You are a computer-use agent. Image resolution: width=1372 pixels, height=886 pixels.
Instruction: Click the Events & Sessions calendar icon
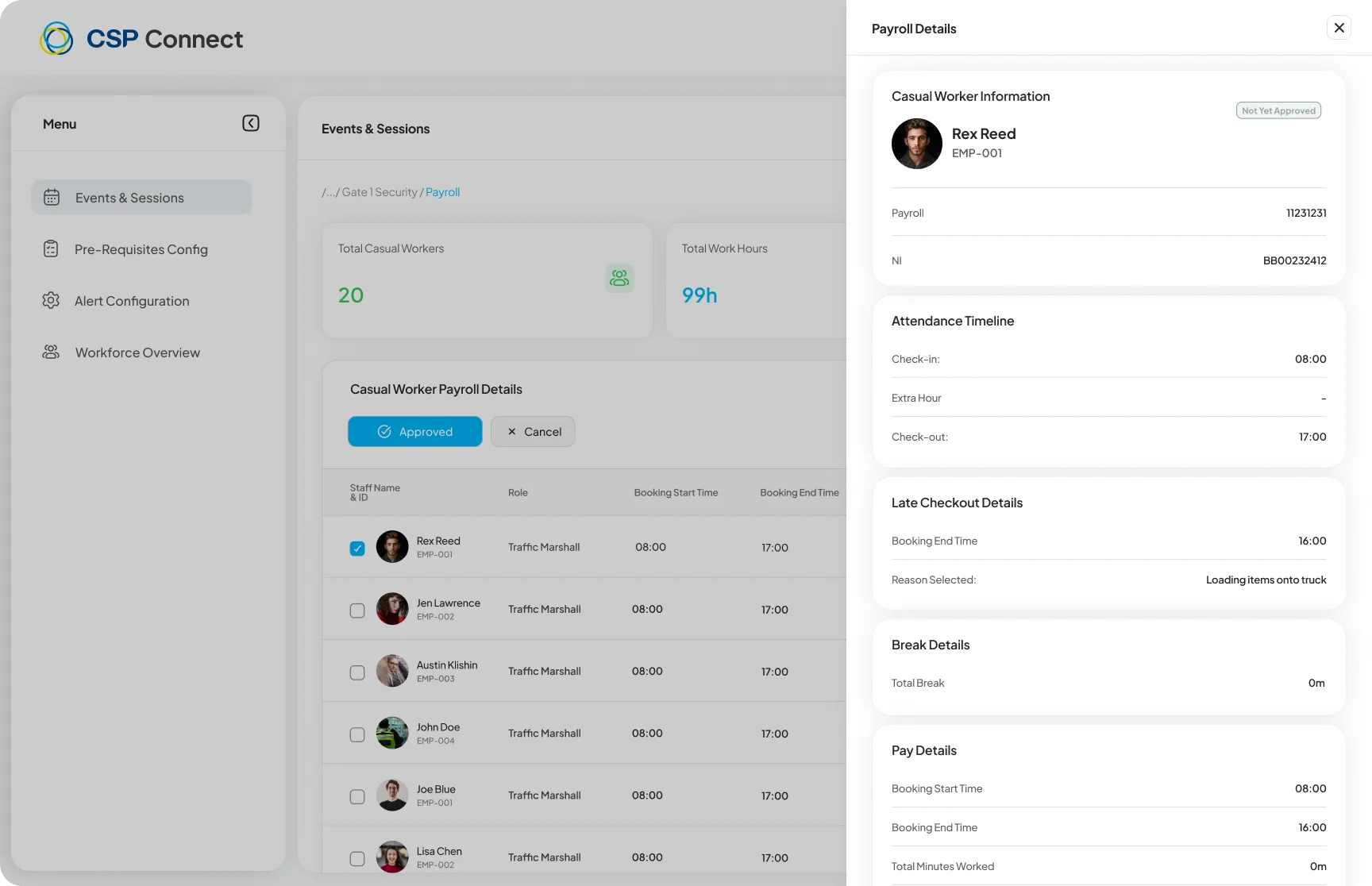[52, 197]
